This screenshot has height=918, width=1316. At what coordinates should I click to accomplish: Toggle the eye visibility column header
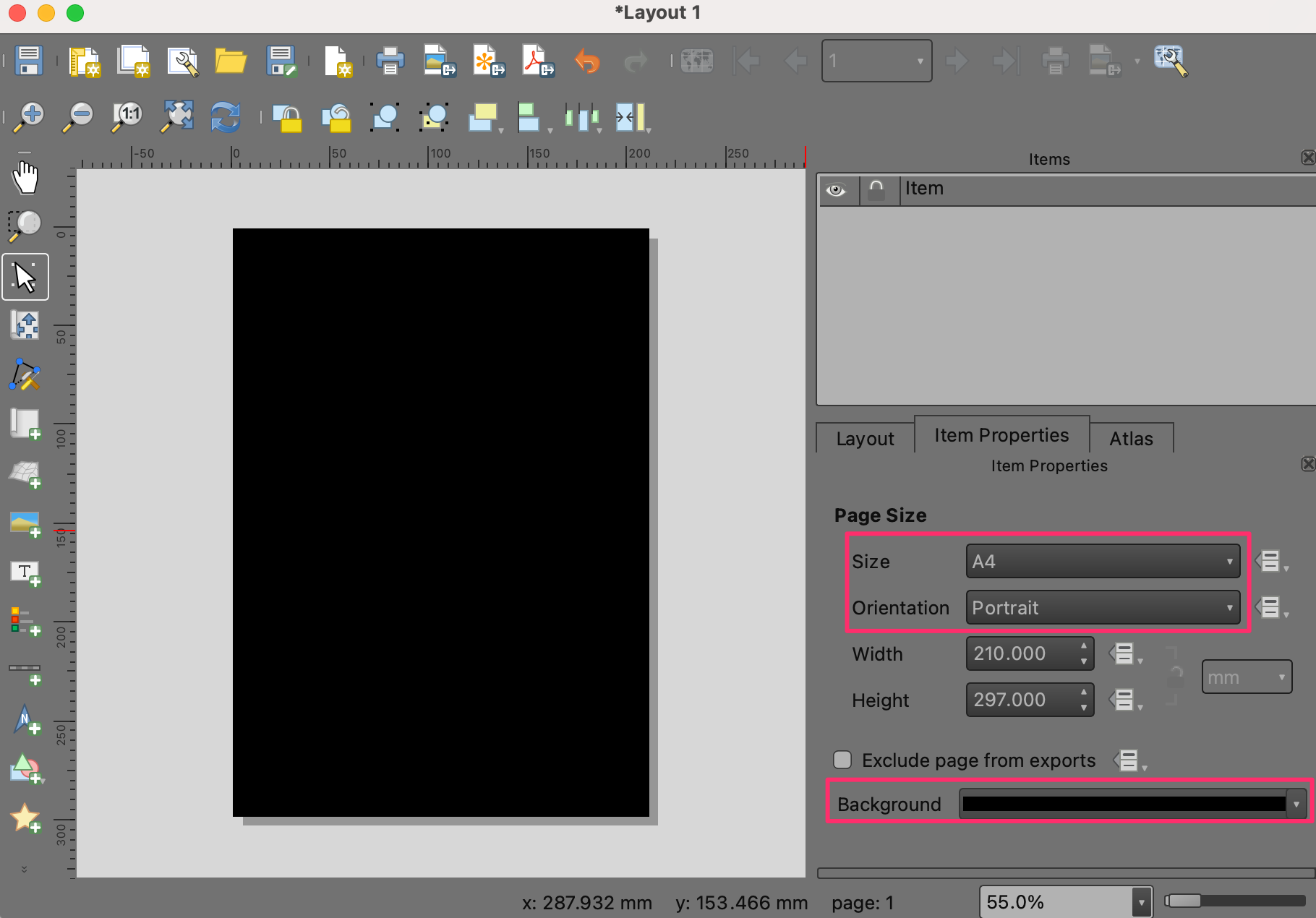point(837,190)
